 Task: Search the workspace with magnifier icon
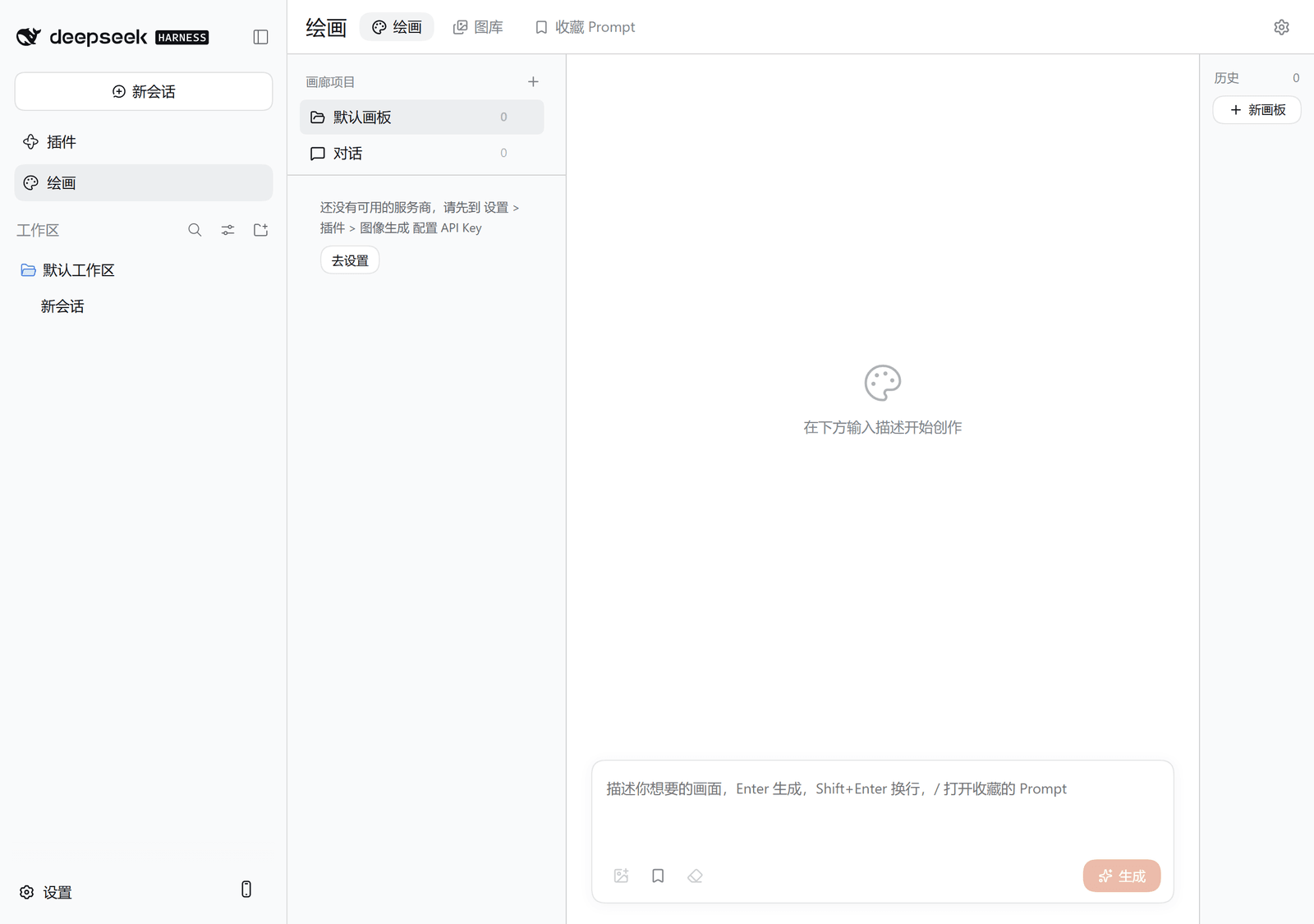pos(195,230)
